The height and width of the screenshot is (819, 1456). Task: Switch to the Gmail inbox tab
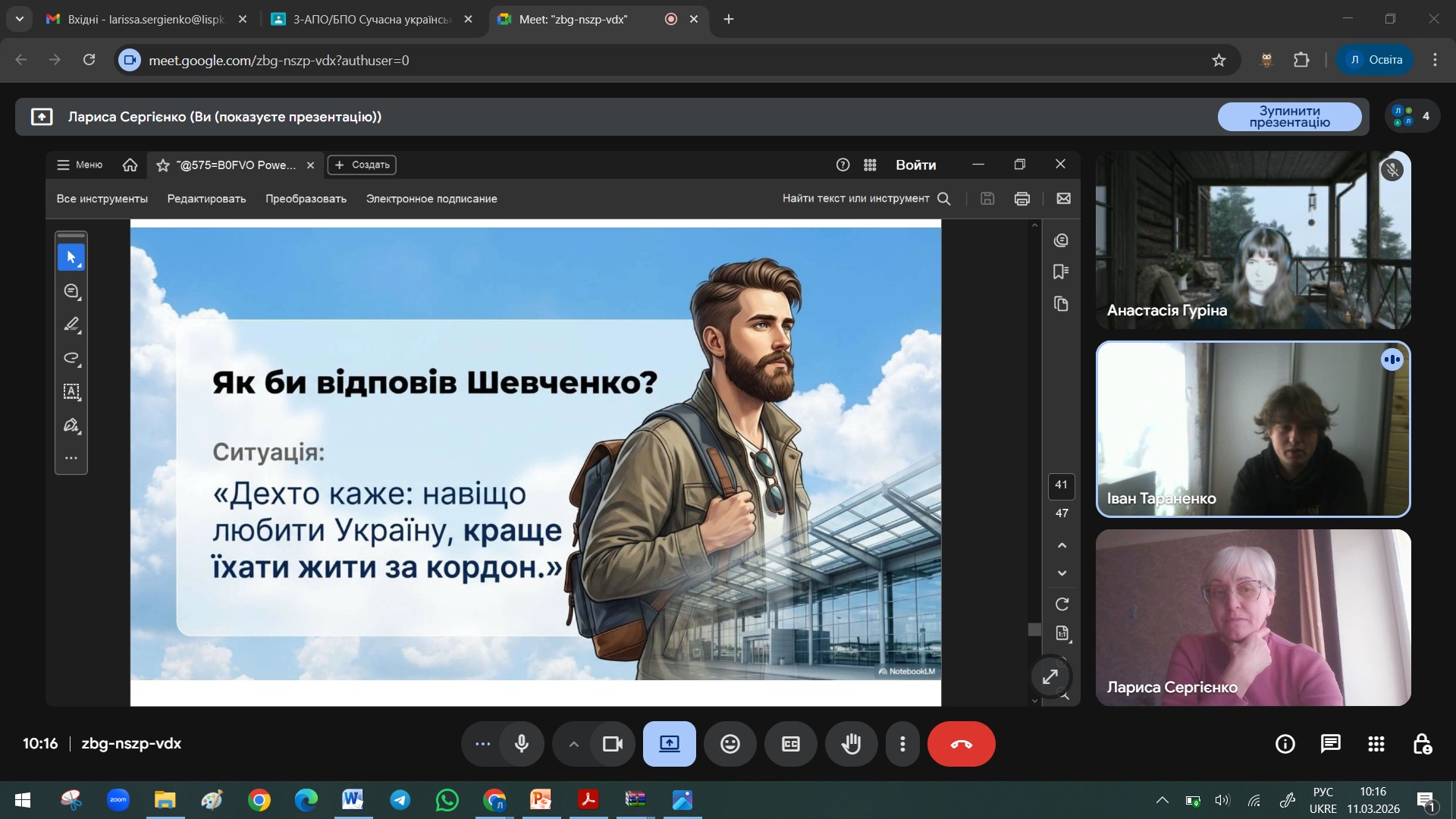click(x=144, y=19)
